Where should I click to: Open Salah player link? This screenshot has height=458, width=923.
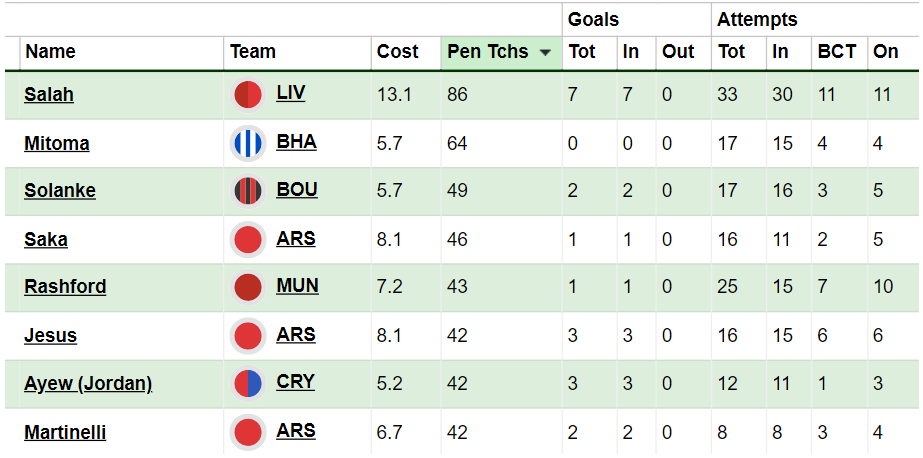[49, 94]
